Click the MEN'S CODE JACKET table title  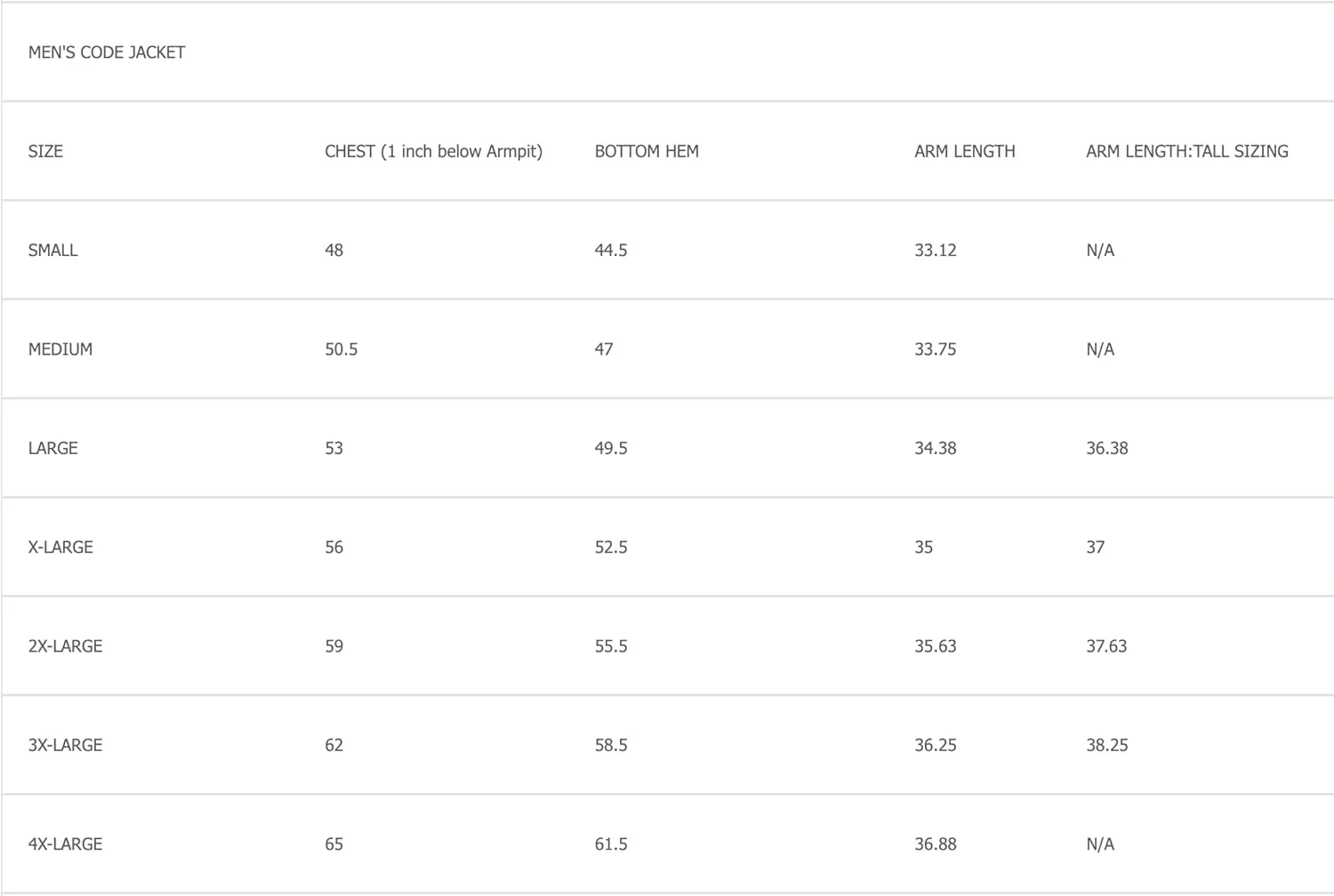pos(107,52)
